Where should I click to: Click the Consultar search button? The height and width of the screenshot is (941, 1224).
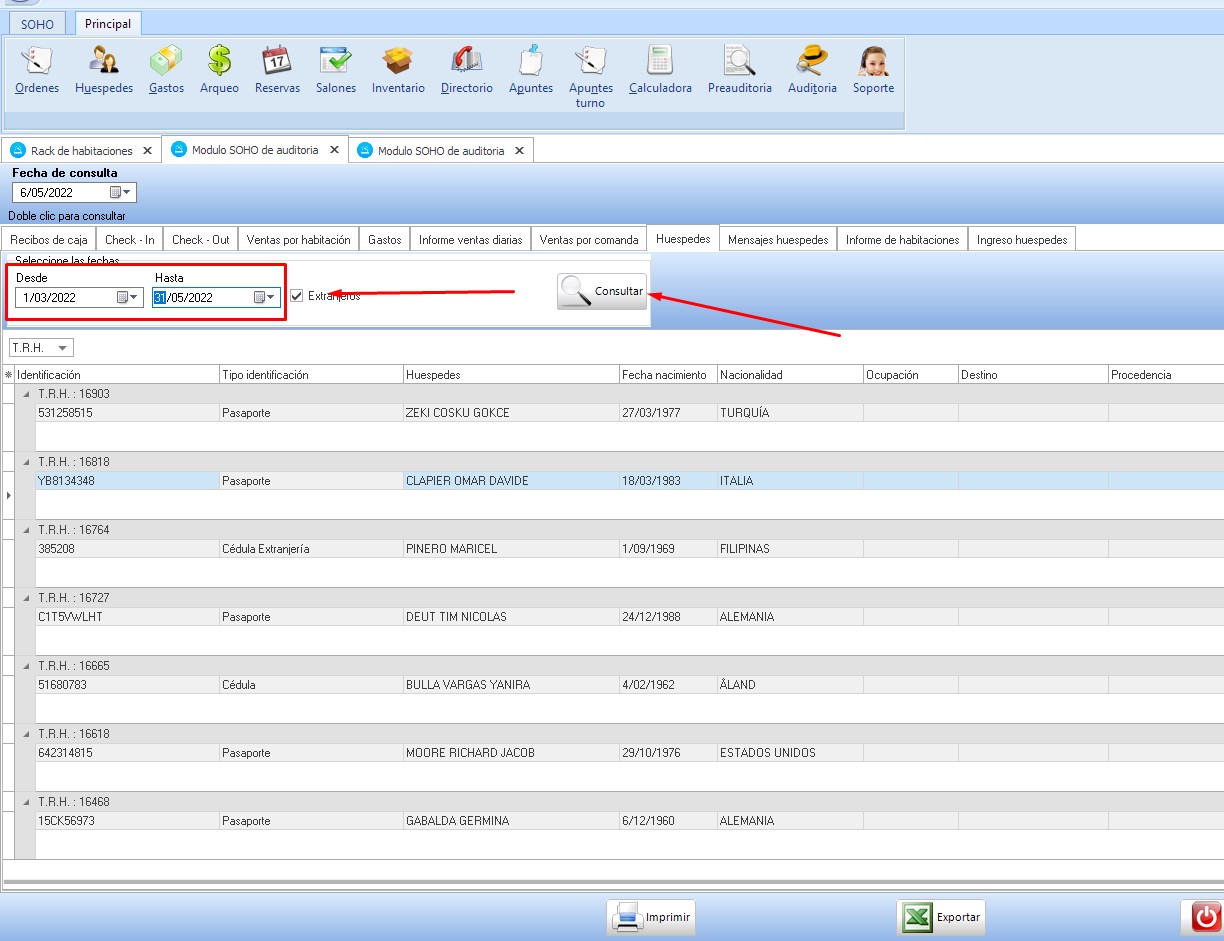click(x=602, y=291)
